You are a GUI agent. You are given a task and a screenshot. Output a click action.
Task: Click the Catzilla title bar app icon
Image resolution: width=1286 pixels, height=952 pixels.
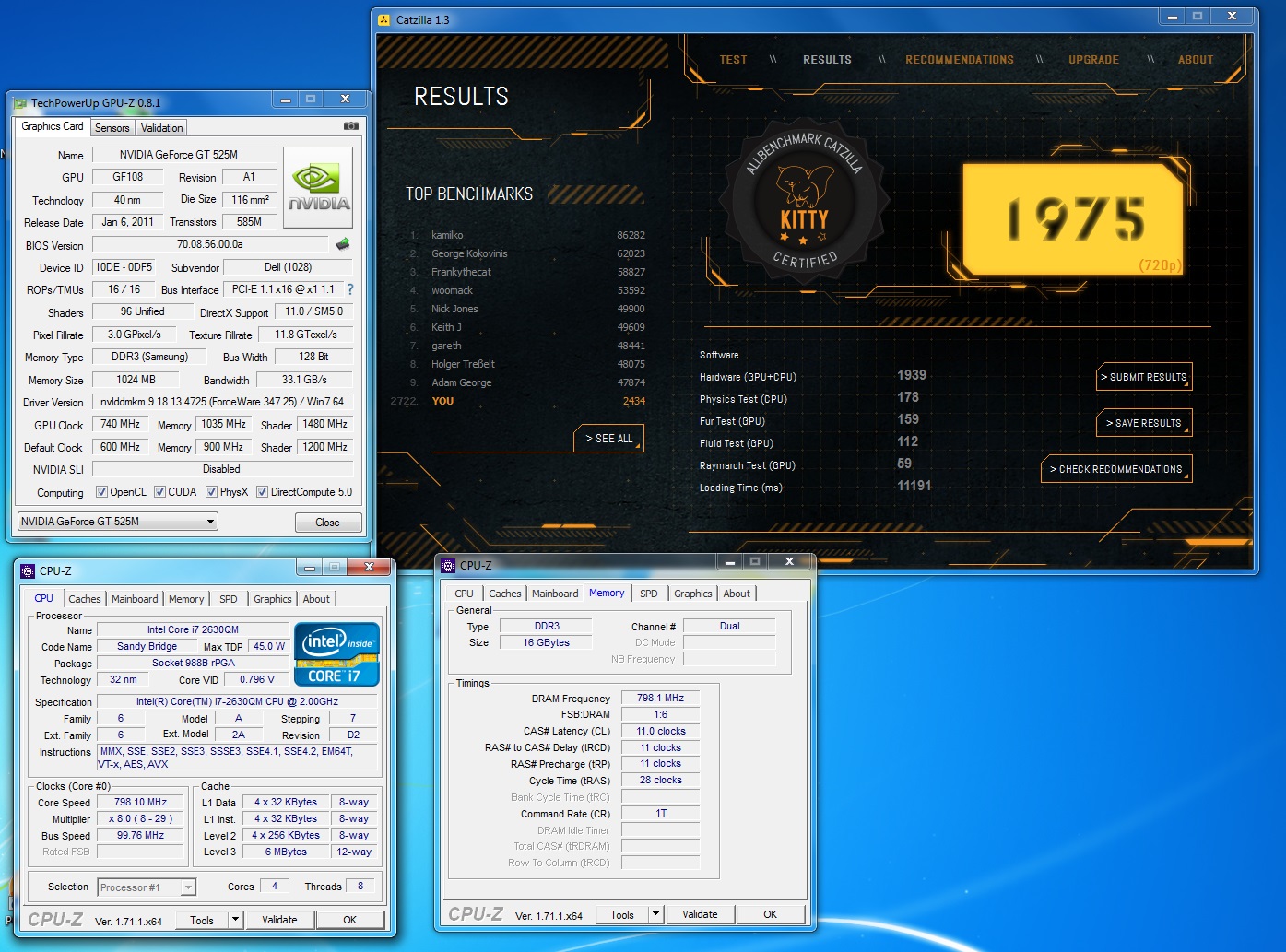[x=385, y=19]
